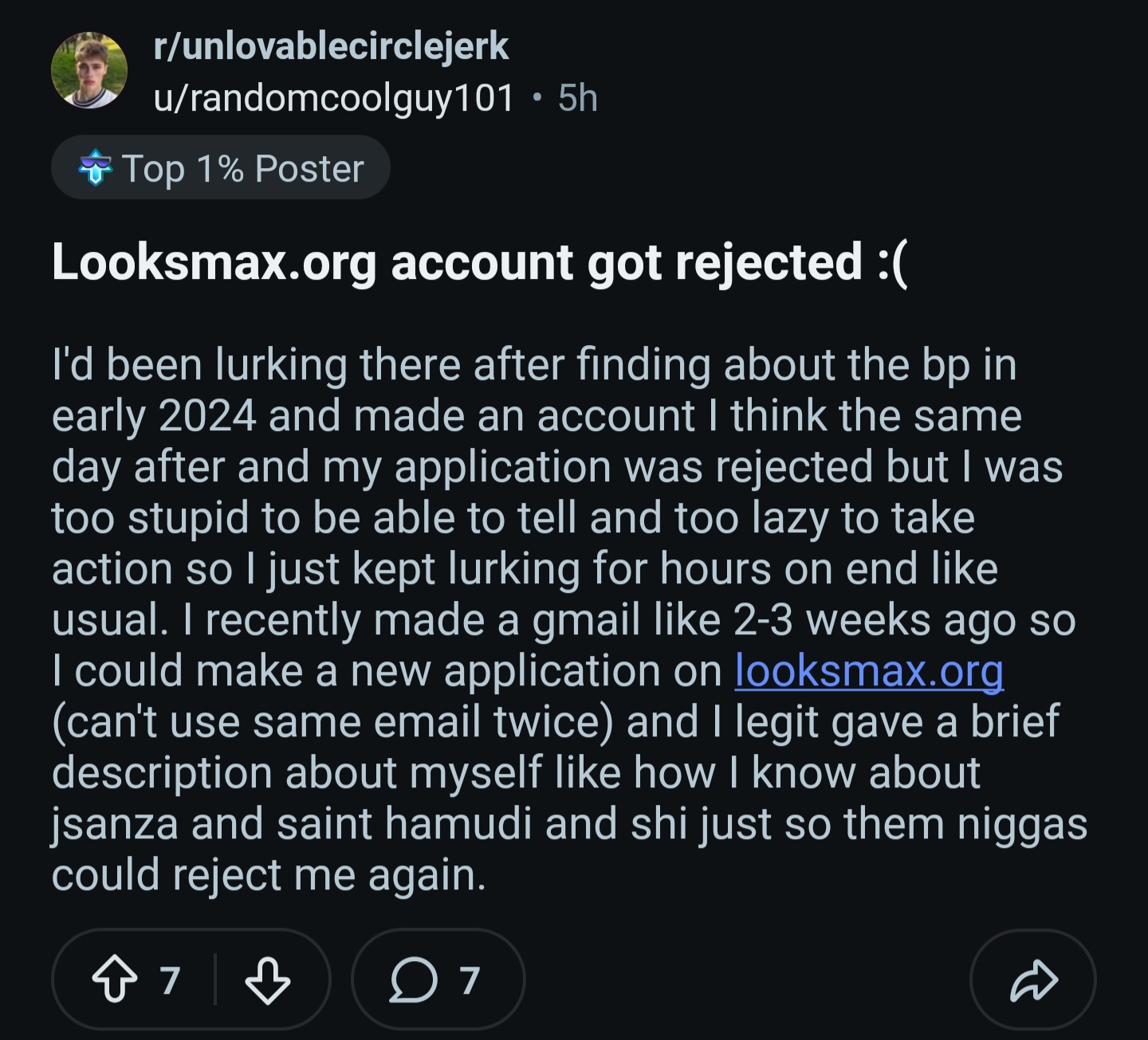Screen dimensions: 1148x1040
Task: Share the post using the arrow icon
Action: pos(1033,979)
